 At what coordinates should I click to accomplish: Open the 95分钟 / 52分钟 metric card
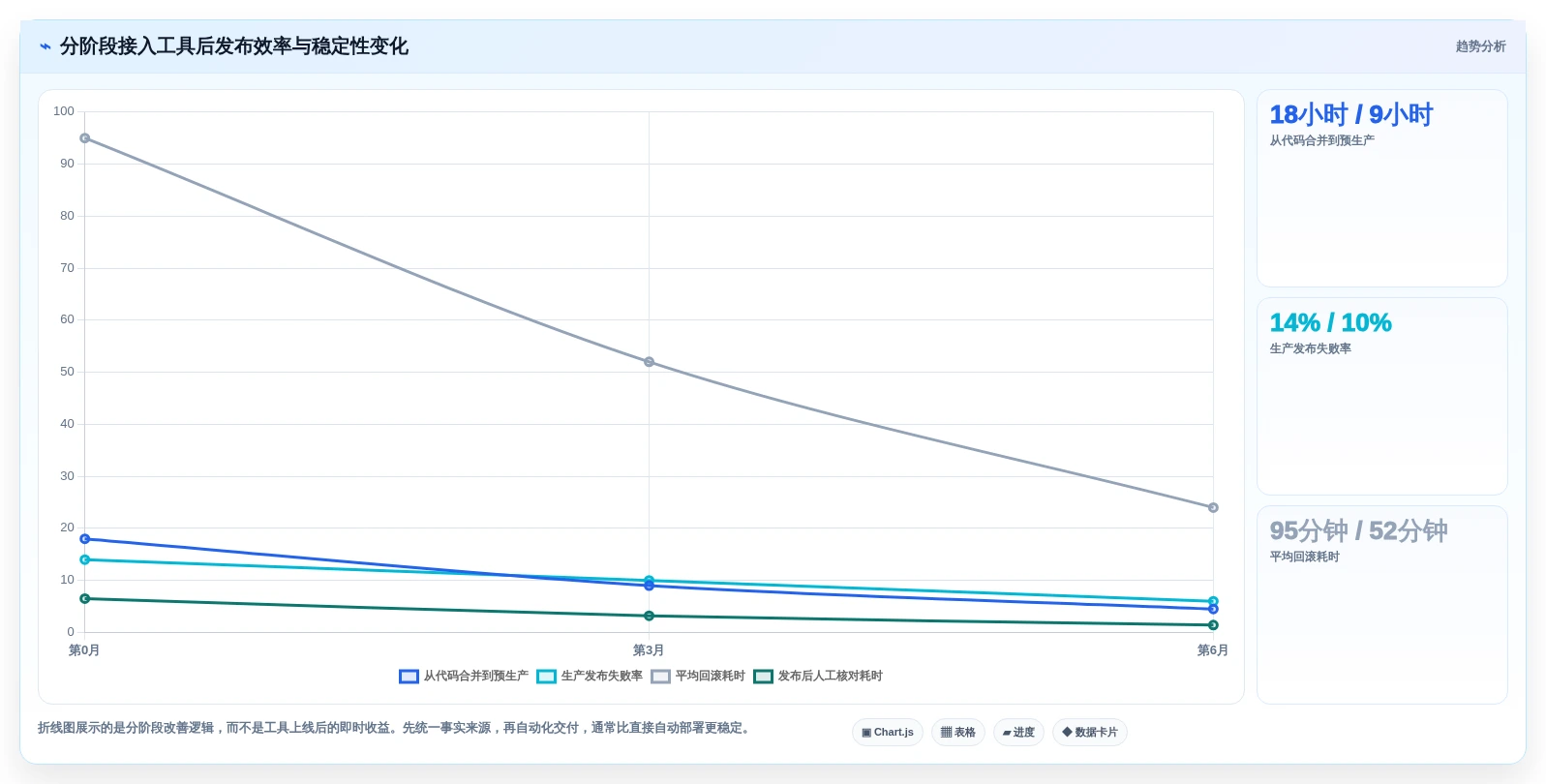[x=1381, y=605]
